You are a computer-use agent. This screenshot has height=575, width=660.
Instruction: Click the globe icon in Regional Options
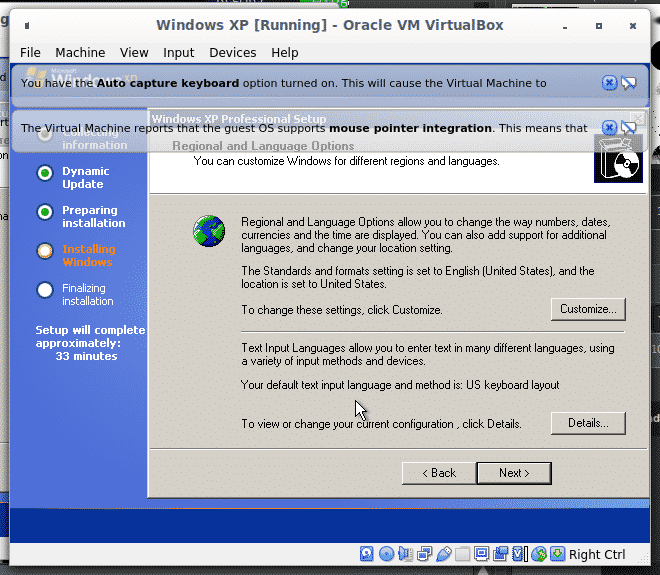[209, 231]
